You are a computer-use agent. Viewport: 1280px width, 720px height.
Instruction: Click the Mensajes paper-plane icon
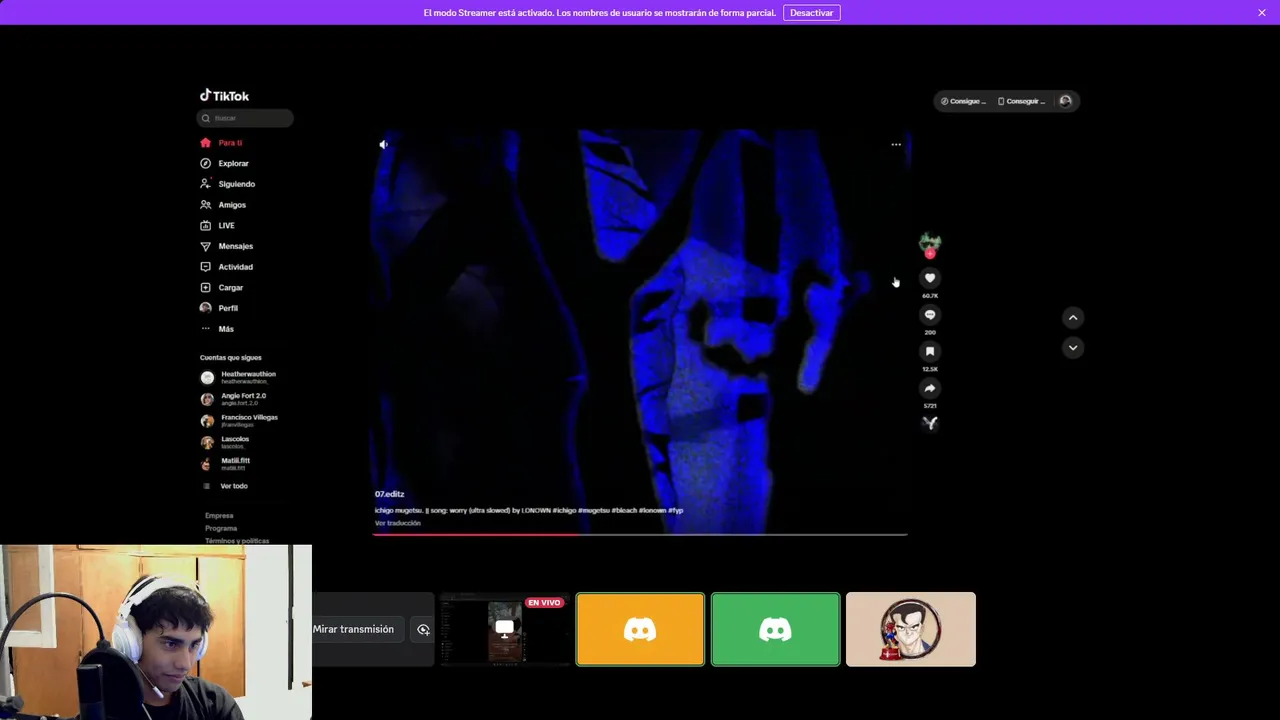tap(206, 246)
